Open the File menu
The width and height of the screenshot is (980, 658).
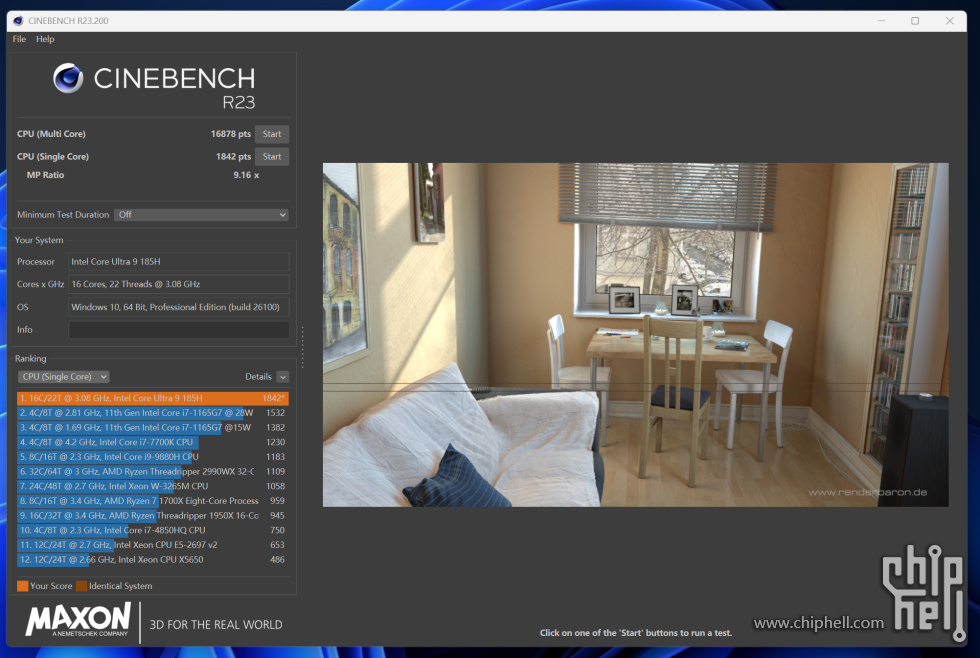[x=19, y=39]
